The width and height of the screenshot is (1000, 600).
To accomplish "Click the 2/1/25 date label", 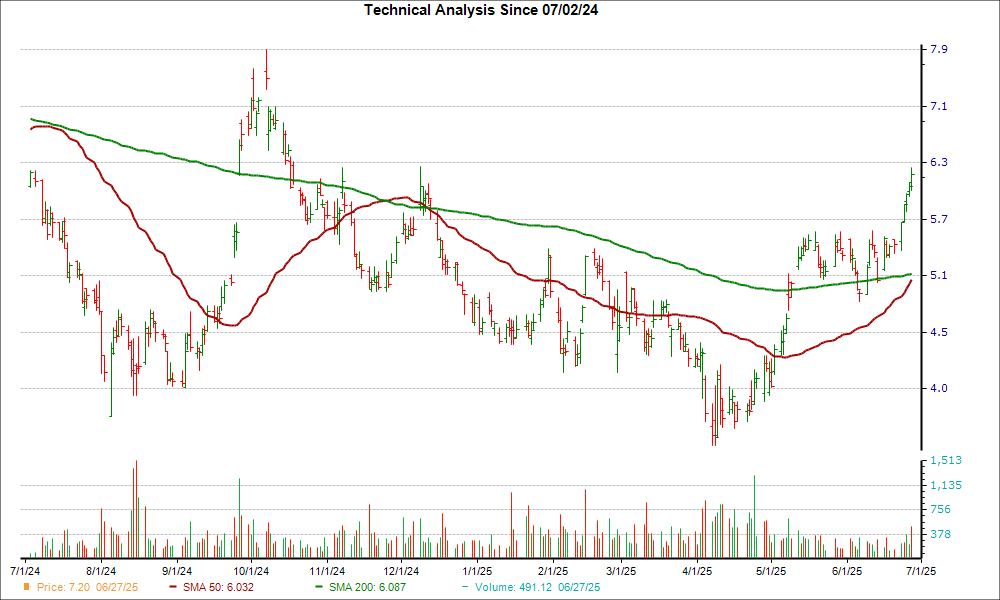I will tap(553, 571).
